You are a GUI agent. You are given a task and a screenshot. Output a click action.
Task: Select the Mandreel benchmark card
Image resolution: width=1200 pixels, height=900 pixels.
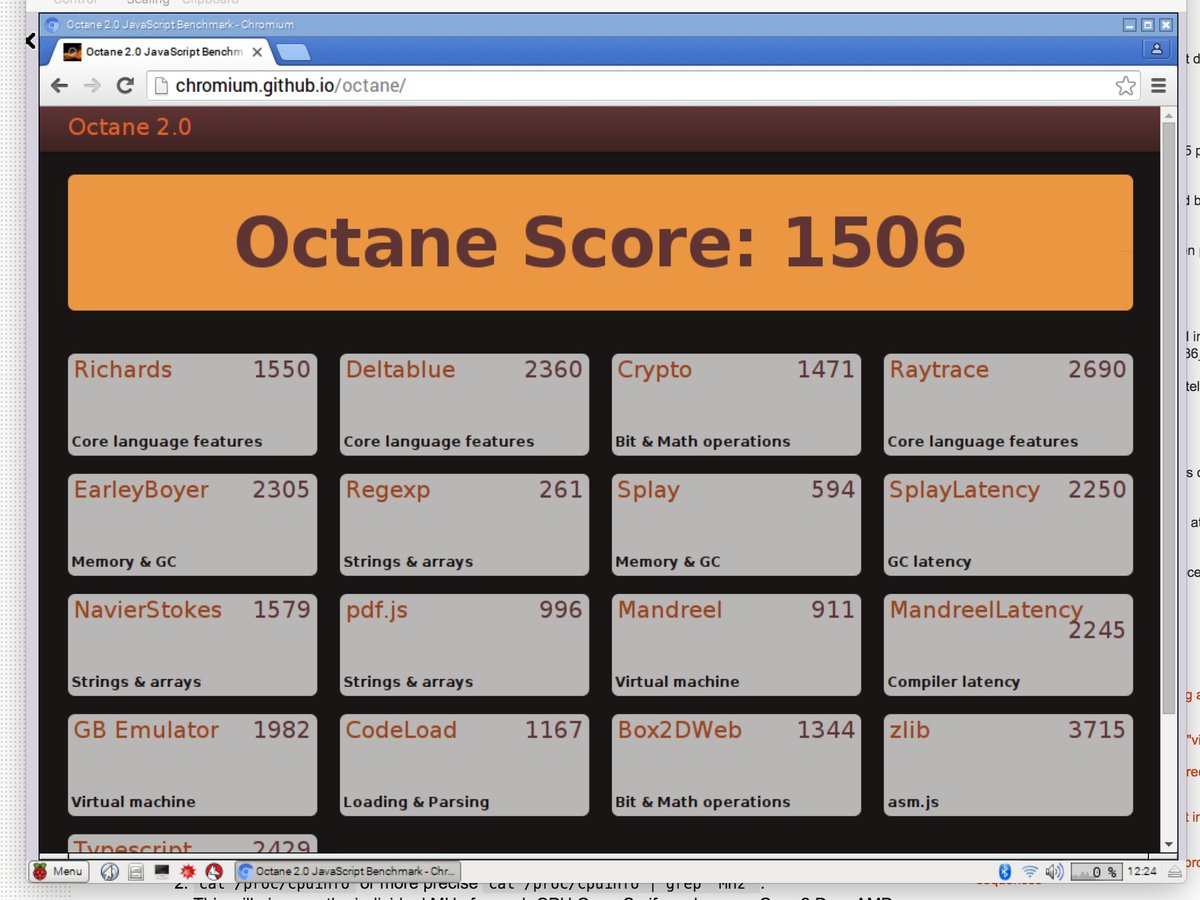(x=736, y=645)
